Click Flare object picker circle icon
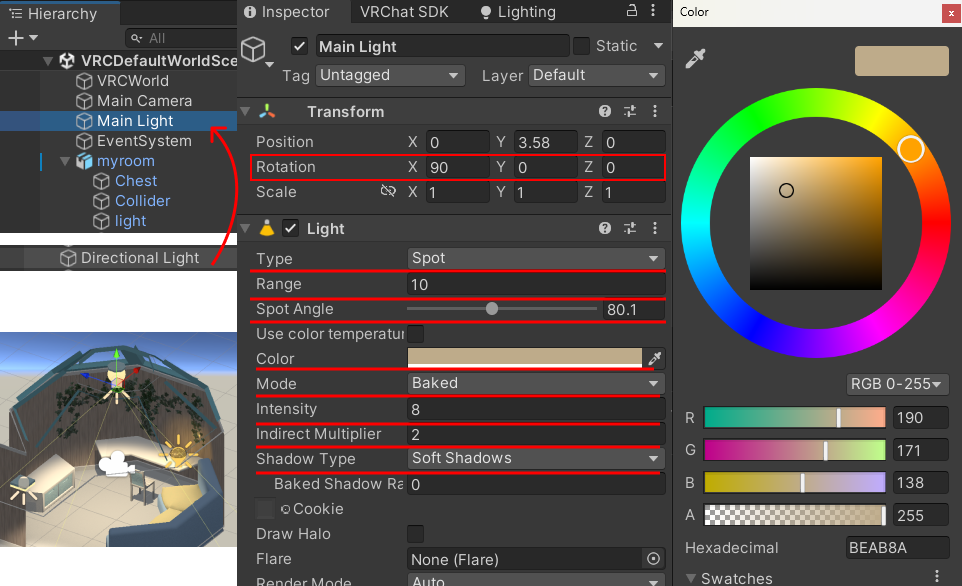962x586 pixels. pos(654,559)
